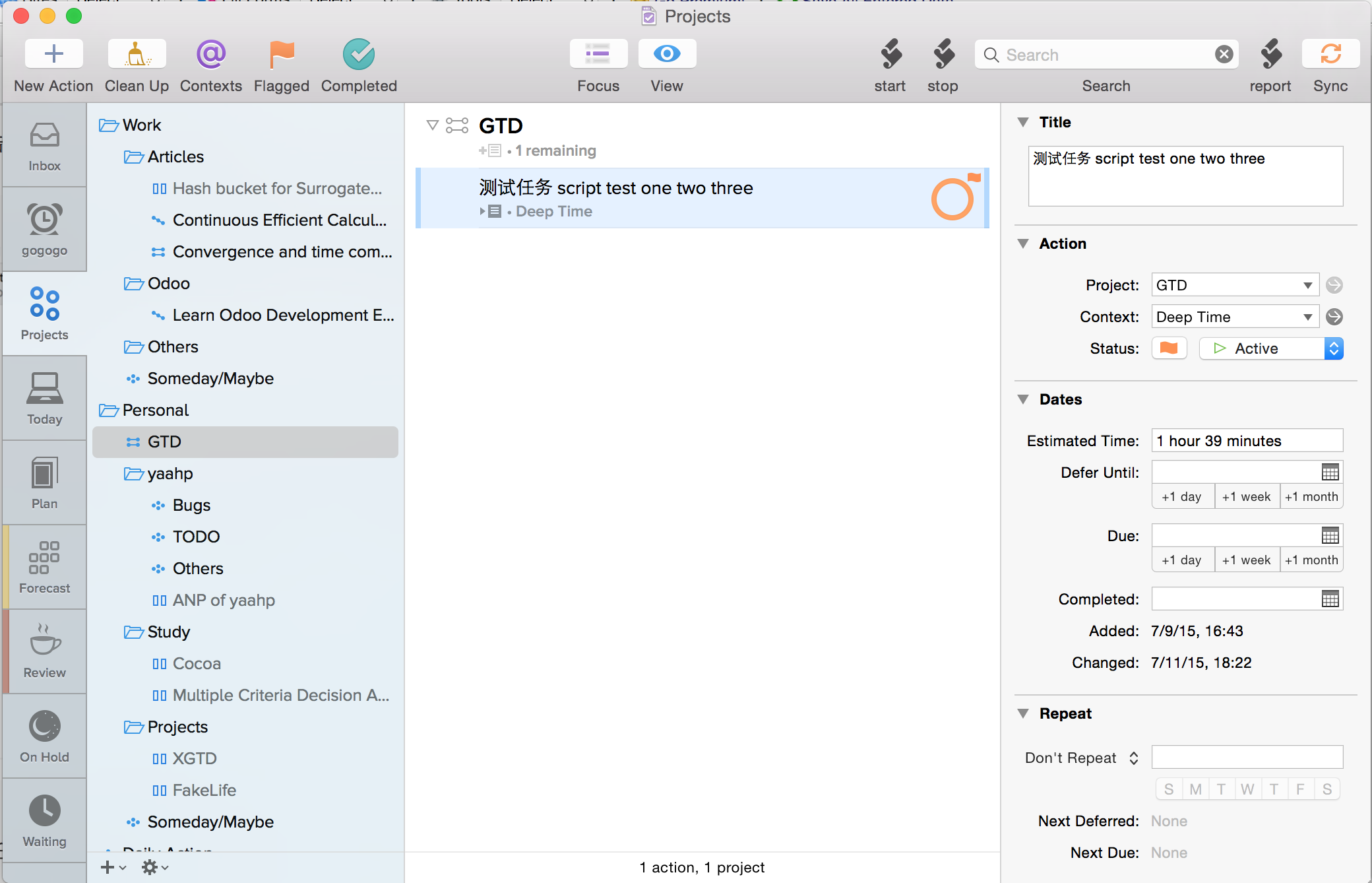Click the Clean Up broom icon
1372x883 pixels.
coord(137,54)
